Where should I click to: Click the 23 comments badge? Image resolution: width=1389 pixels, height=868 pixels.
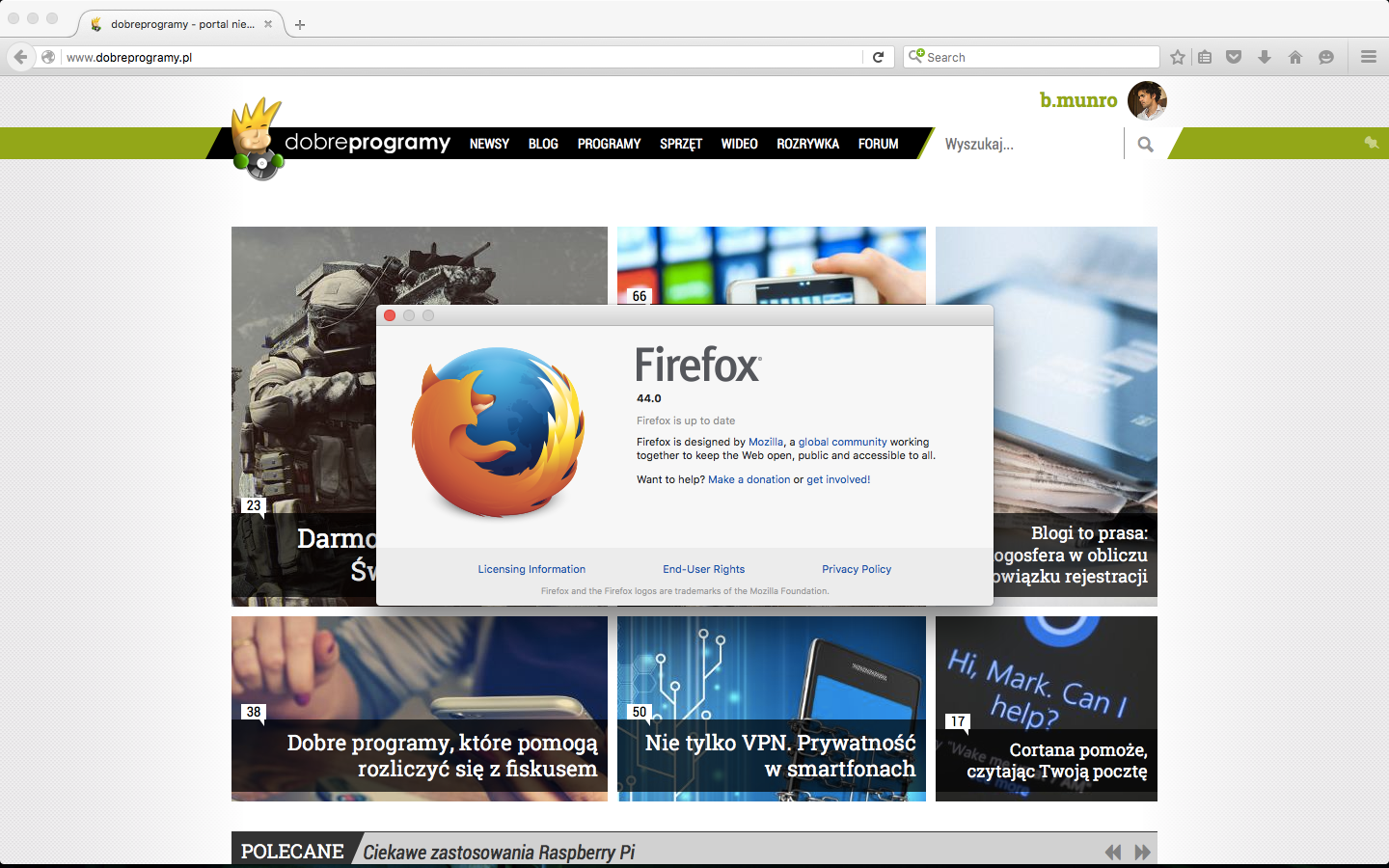254,505
